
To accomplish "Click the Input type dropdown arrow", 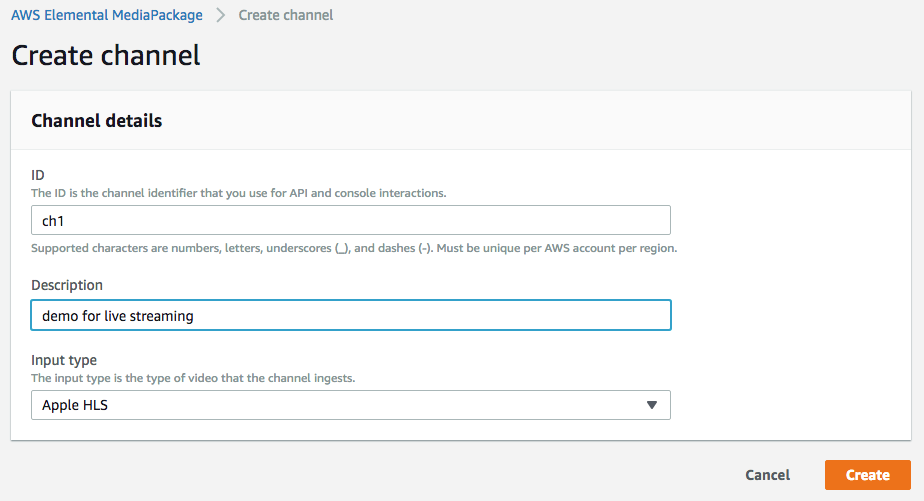I will click(x=651, y=405).
